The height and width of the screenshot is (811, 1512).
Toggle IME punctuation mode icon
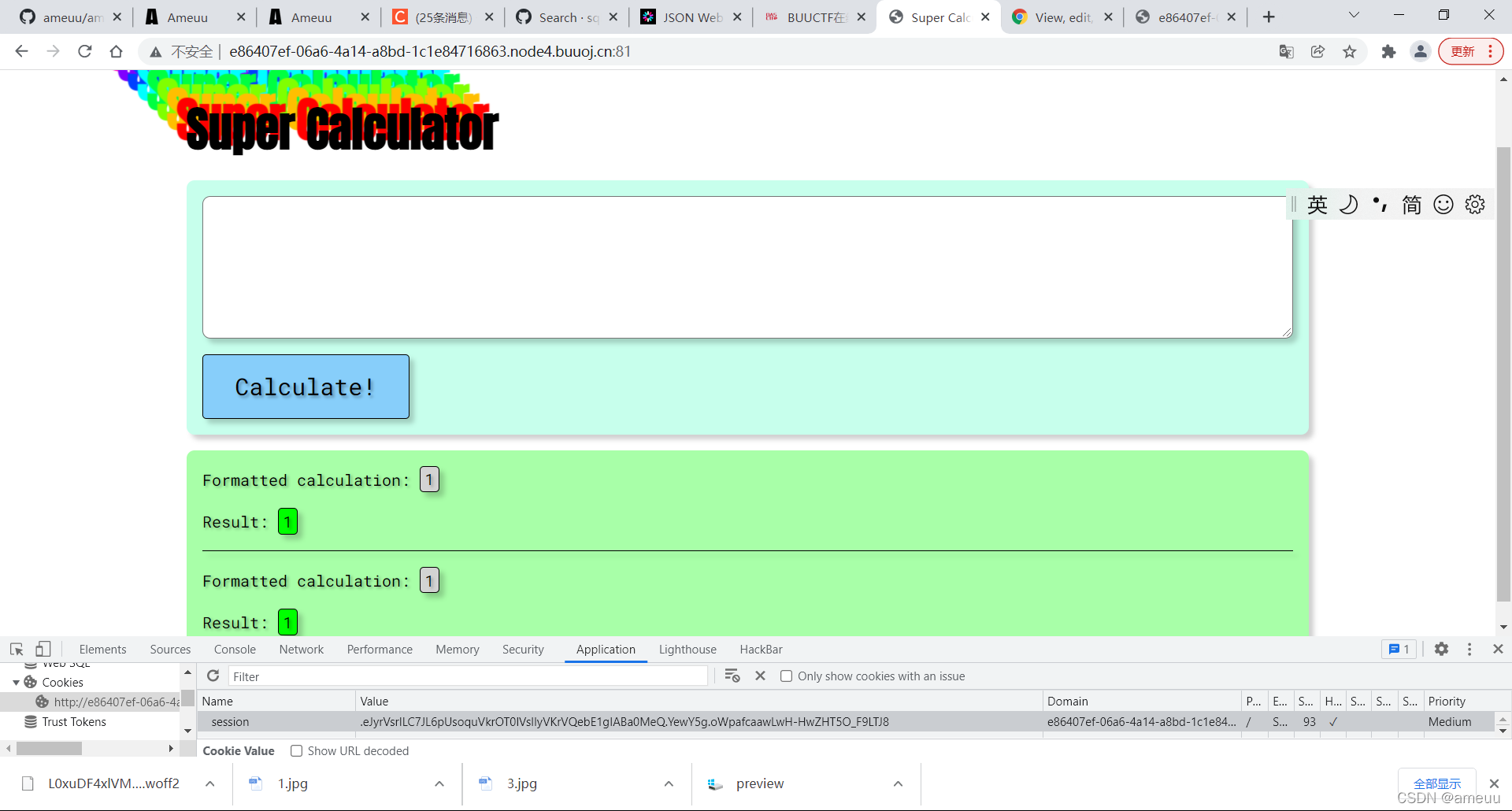pyautogui.click(x=1380, y=205)
